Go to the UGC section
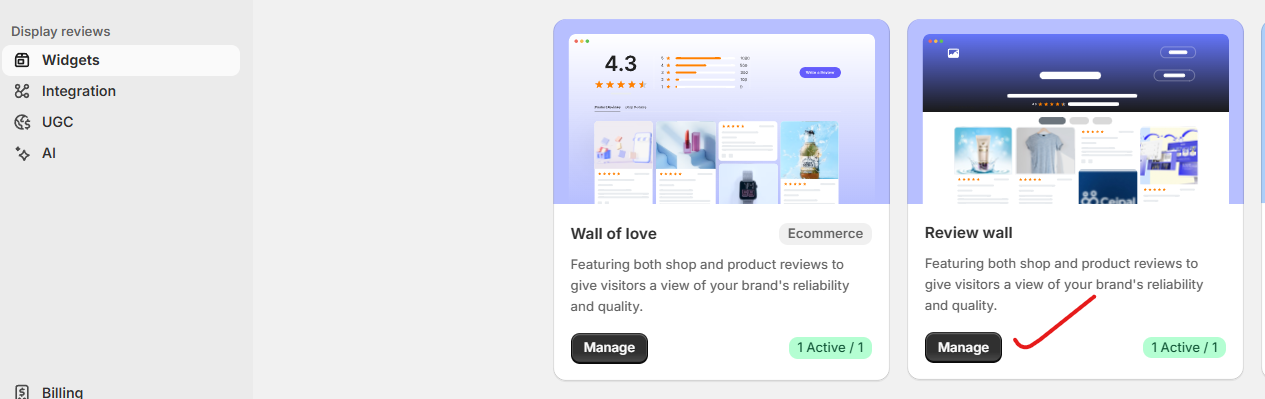 coord(121,122)
